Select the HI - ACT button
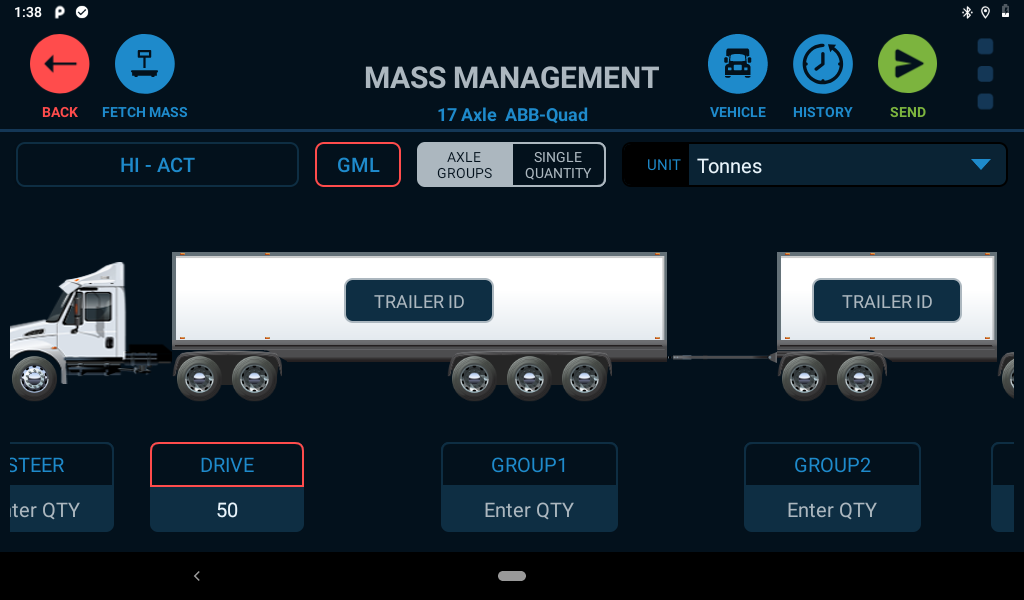 (157, 165)
